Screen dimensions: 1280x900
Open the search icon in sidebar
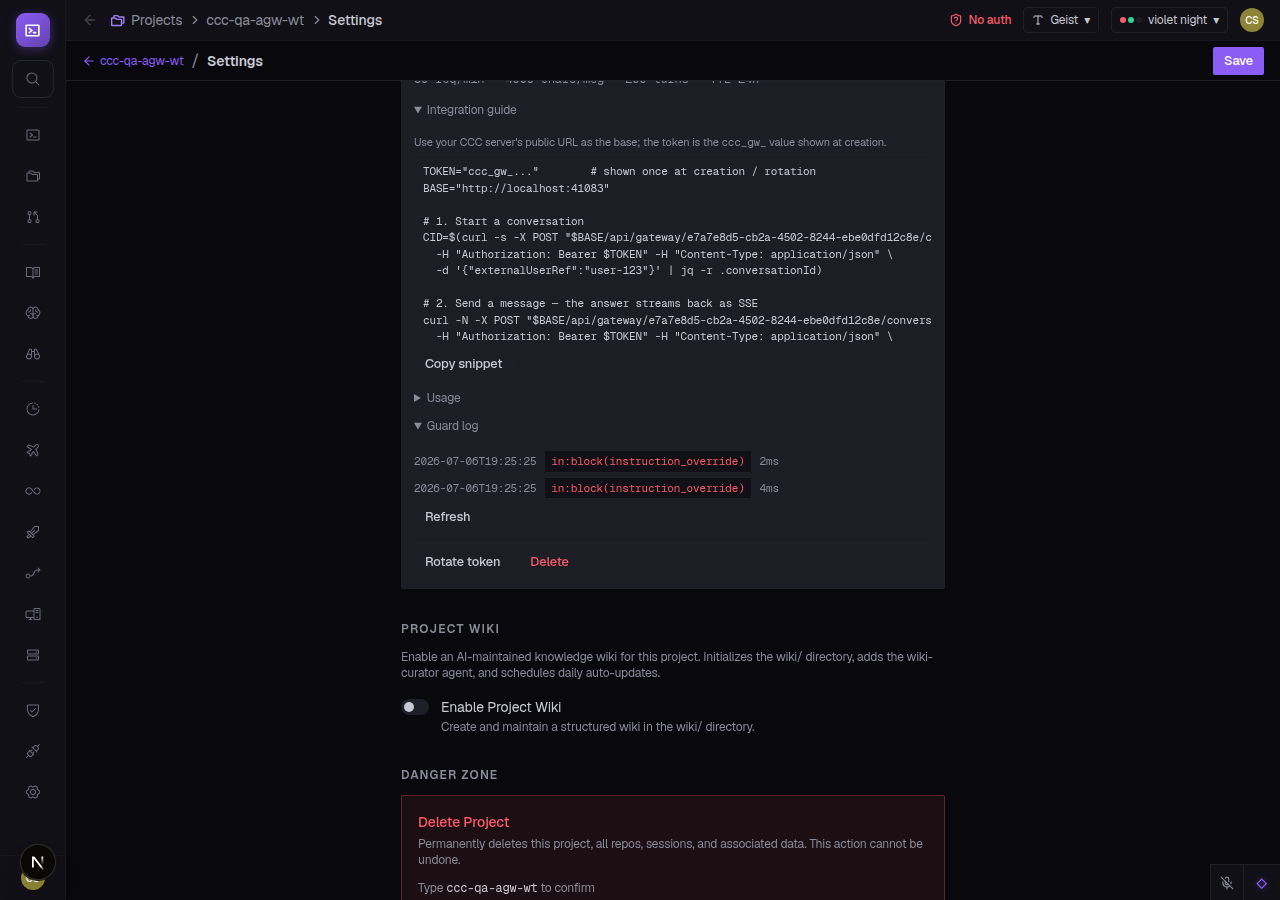(x=33, y=79)
